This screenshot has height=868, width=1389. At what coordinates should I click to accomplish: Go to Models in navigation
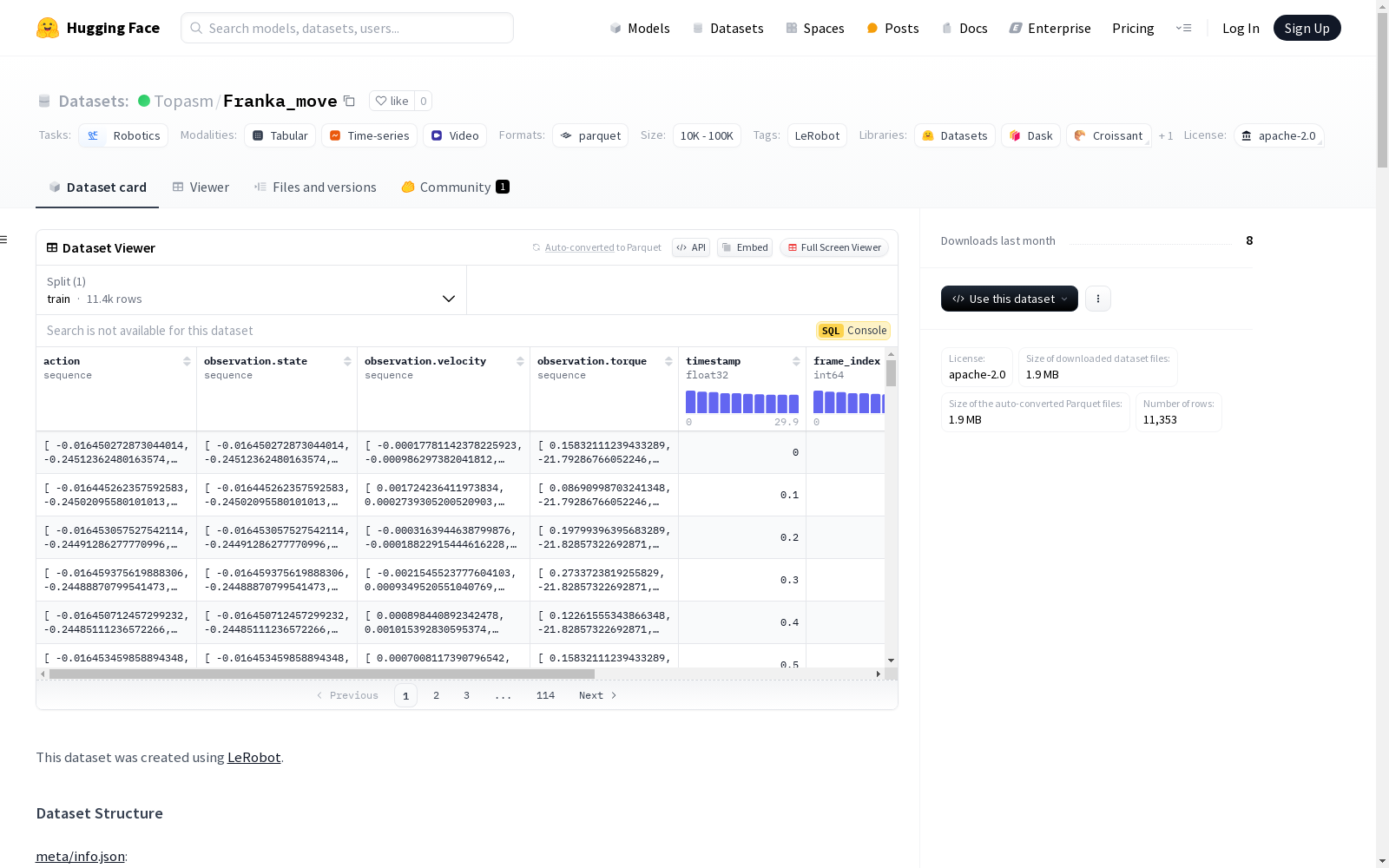click(640, 28)
